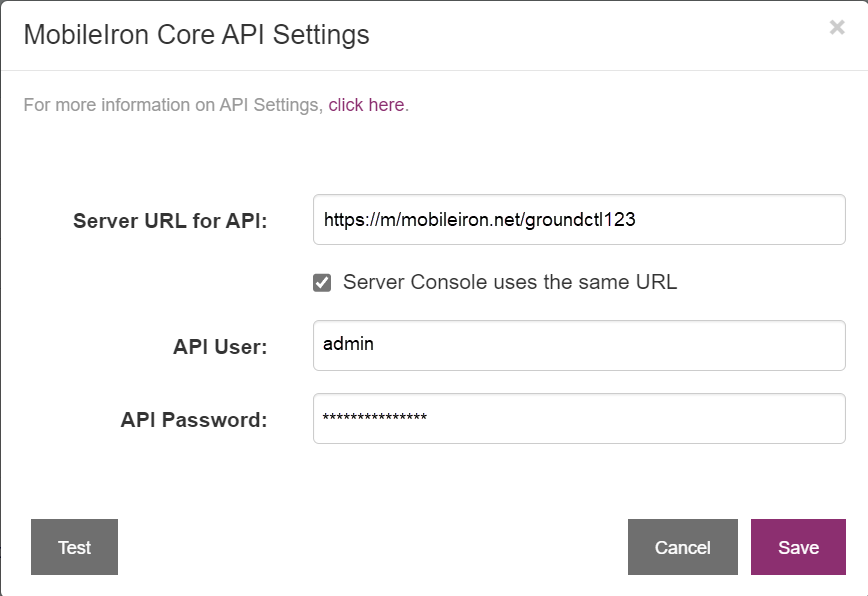Click the 'MobileIron Core API Settings' title
The height and width of the screenshot is (596, 868).
(197, 35)
